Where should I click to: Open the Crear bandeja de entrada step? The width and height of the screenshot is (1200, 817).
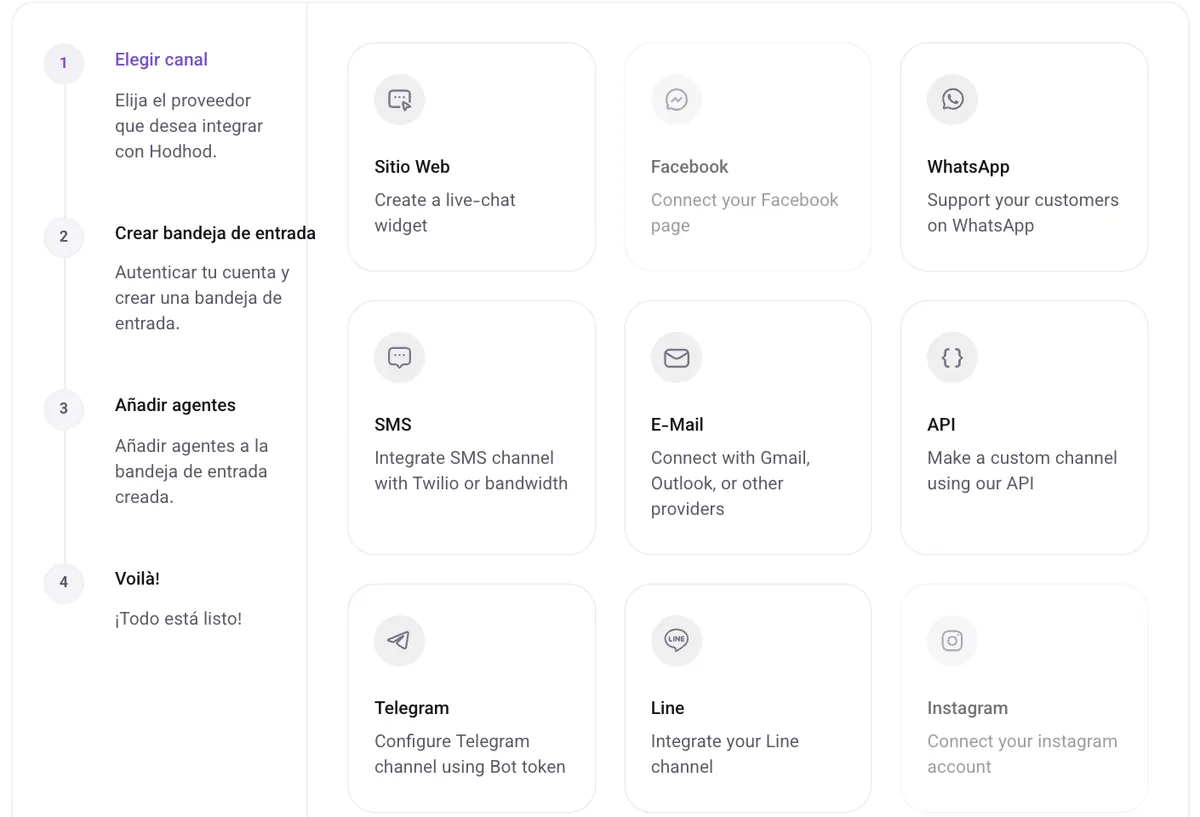point(215,233)
